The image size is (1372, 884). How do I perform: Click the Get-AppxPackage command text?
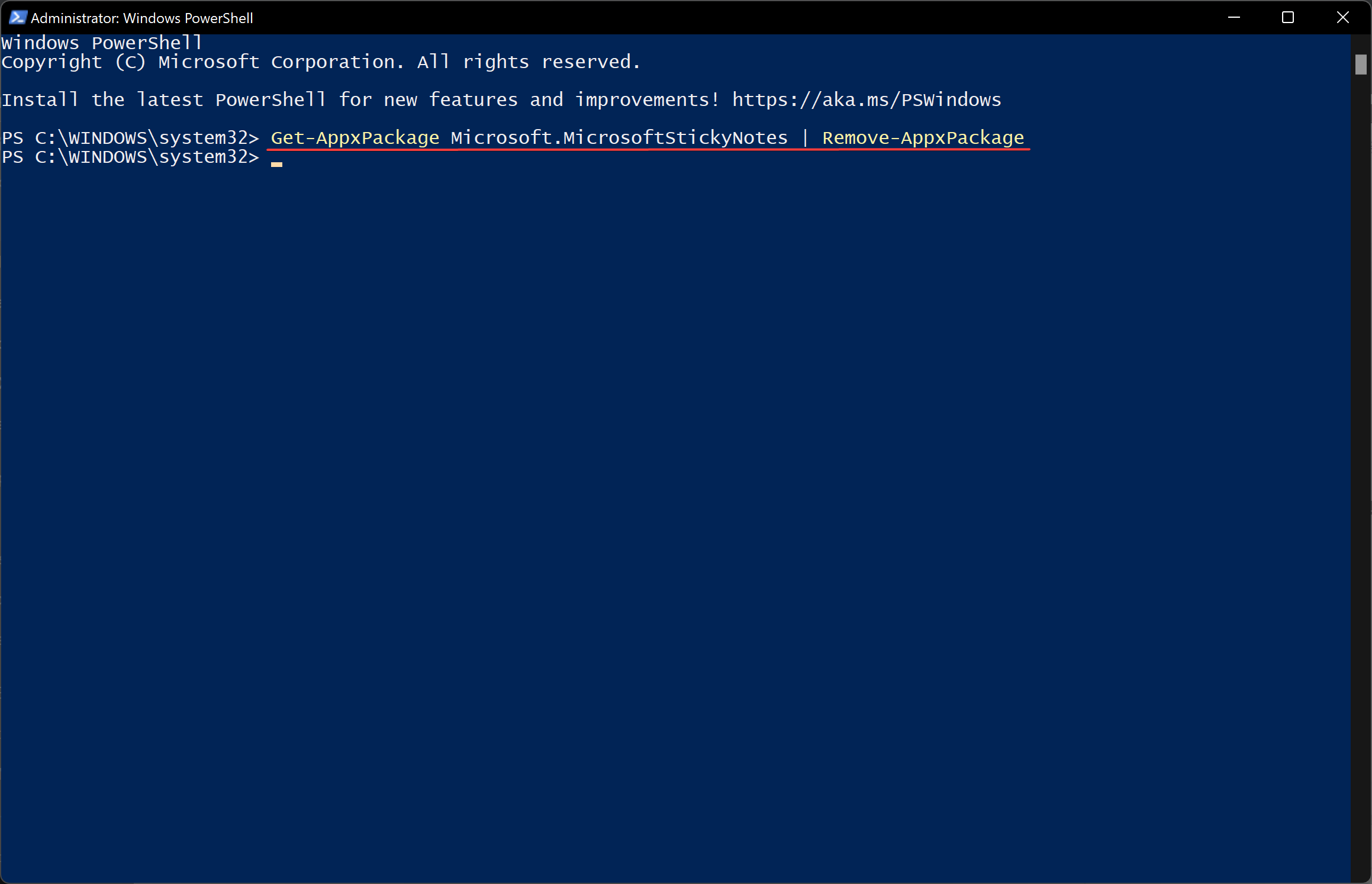tap(355, 137)
